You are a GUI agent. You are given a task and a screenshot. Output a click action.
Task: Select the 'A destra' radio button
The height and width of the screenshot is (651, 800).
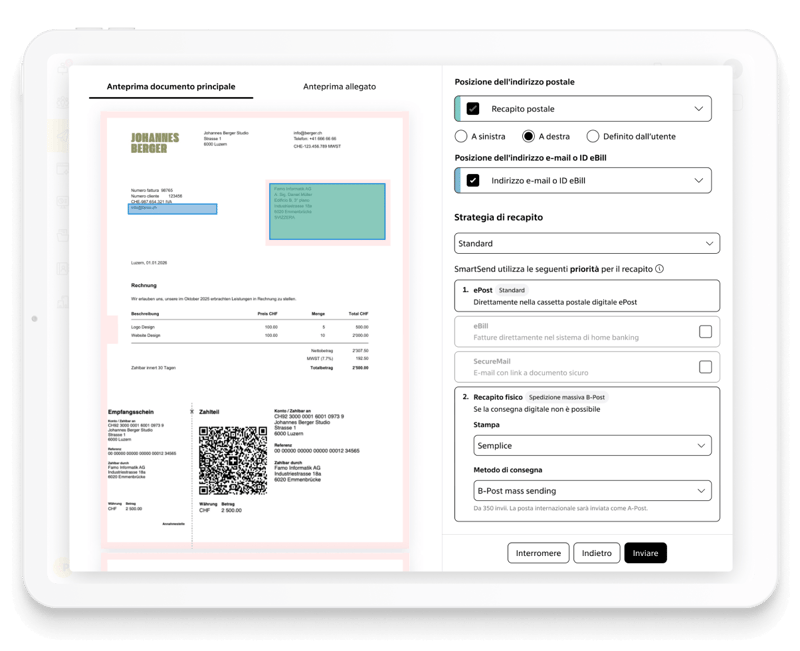click(529, 137)
